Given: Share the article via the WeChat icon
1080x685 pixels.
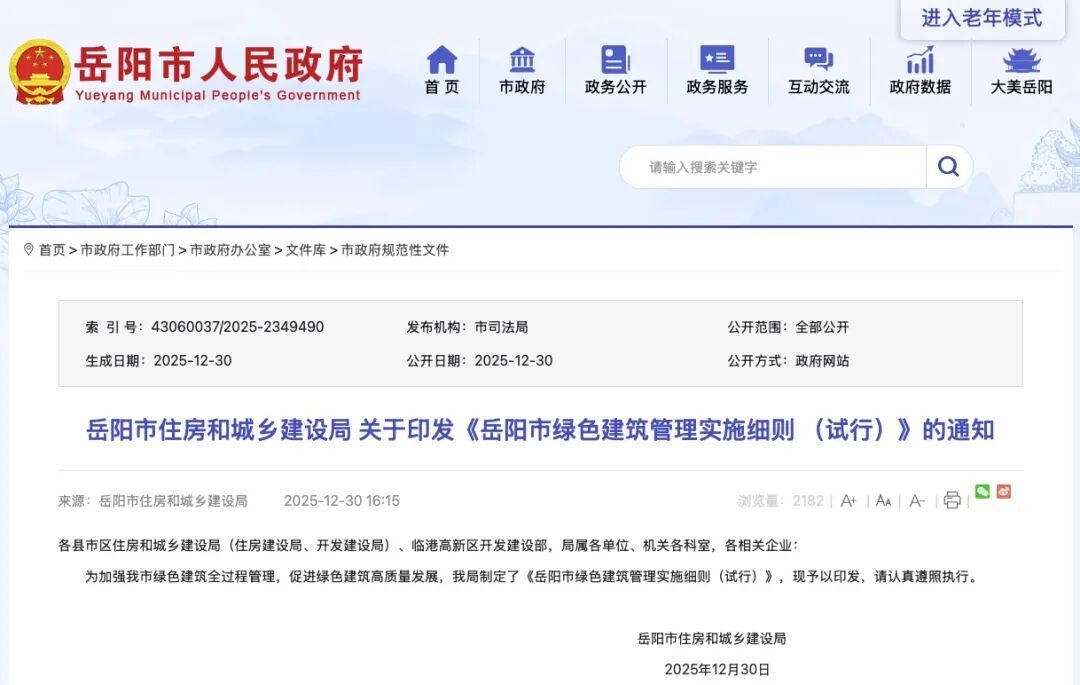Looking at the screenshot, I should point(983,492).
